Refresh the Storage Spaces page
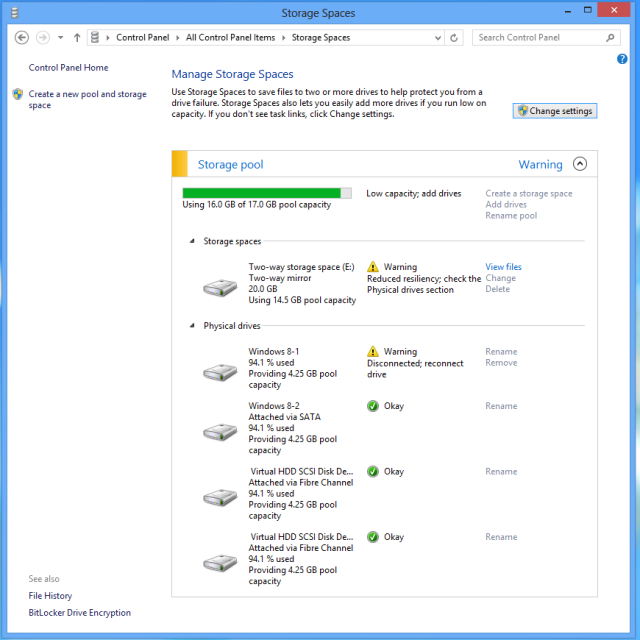 tap(454, 38)
